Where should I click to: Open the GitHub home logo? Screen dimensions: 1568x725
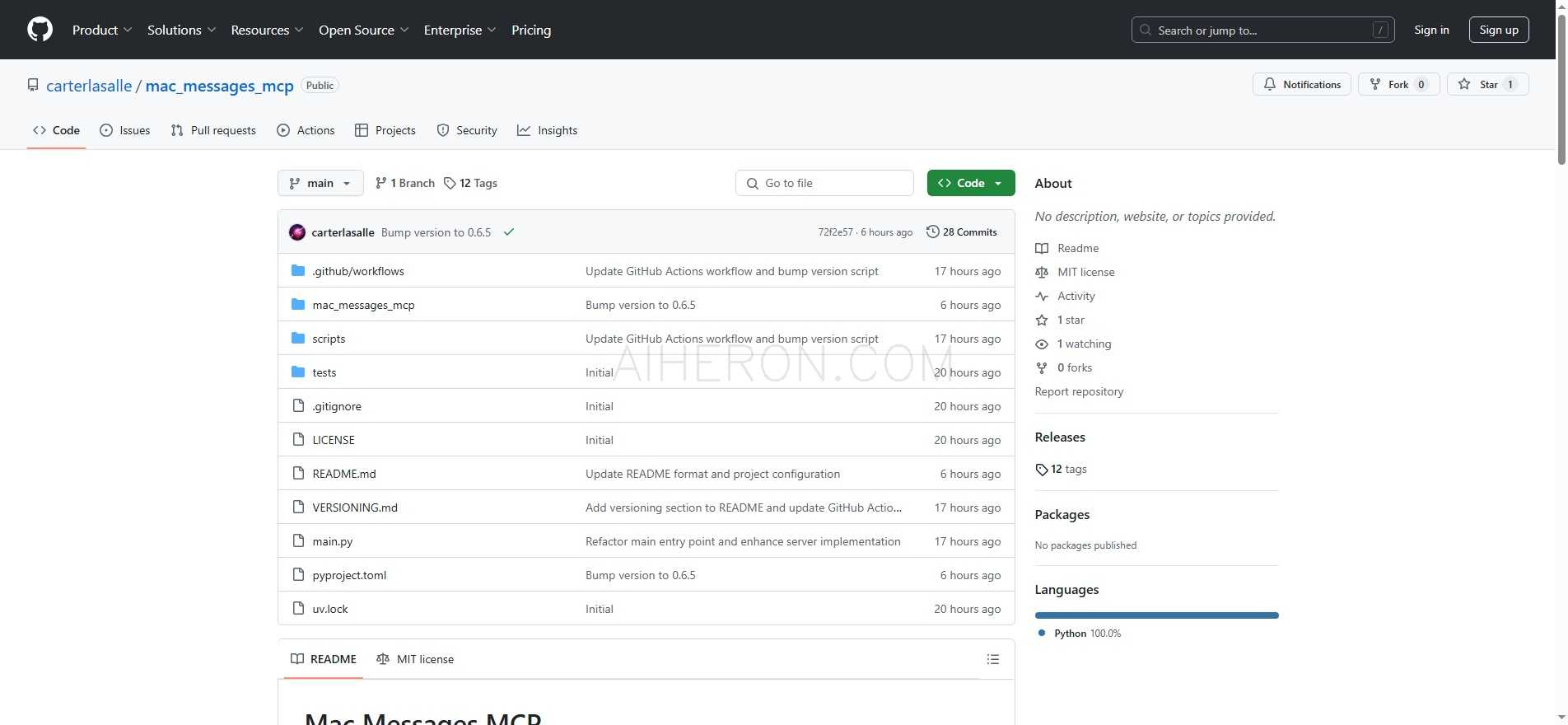[x=40, y=30]
